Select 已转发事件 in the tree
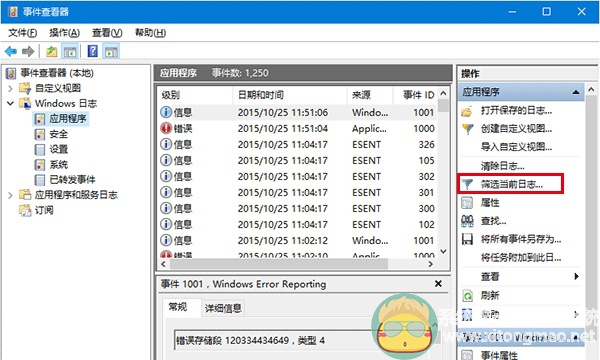Viewport: 600px width, 360px height. pyautogui.click(x=72, y=179)
